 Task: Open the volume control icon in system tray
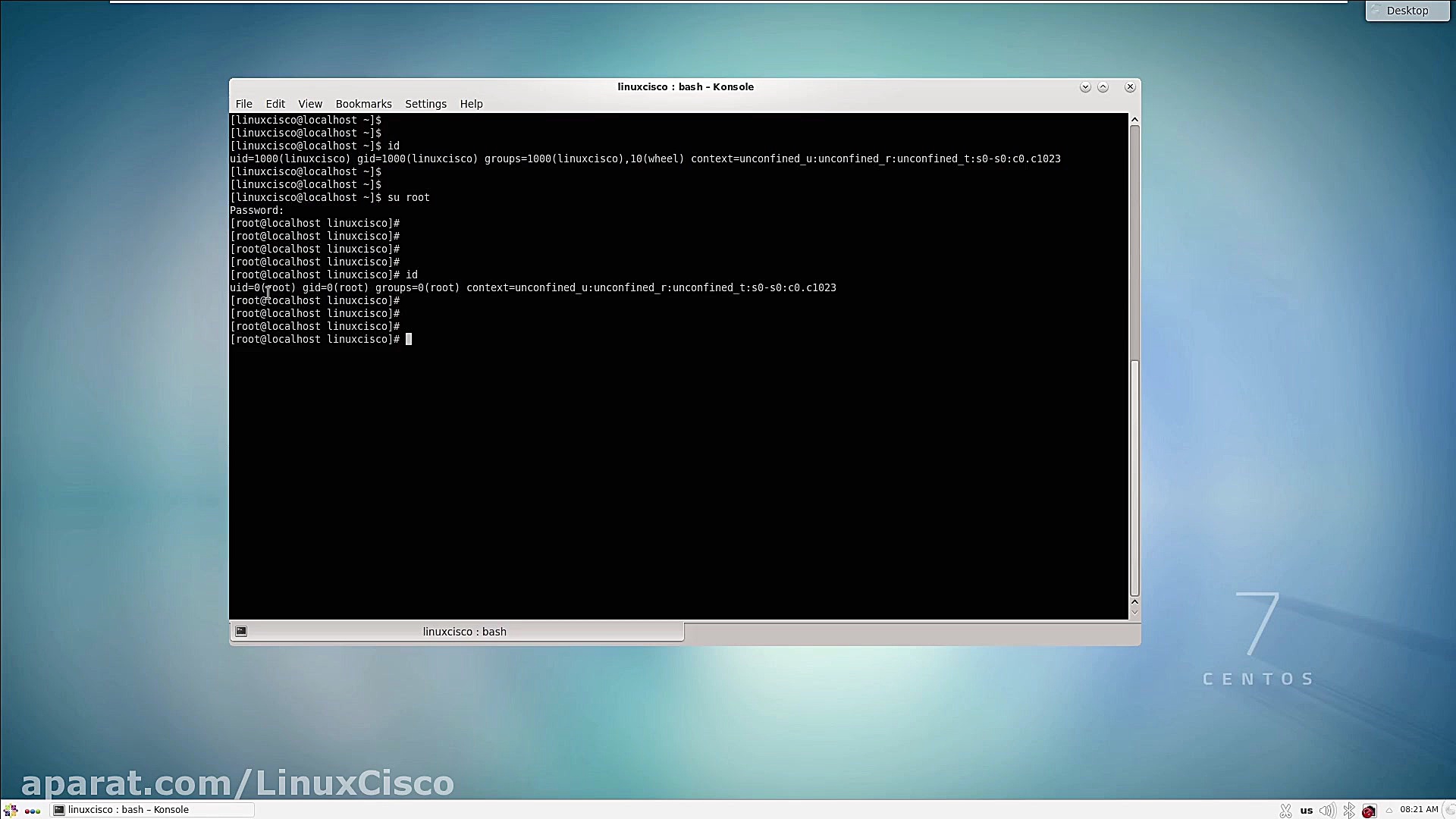1327,810
